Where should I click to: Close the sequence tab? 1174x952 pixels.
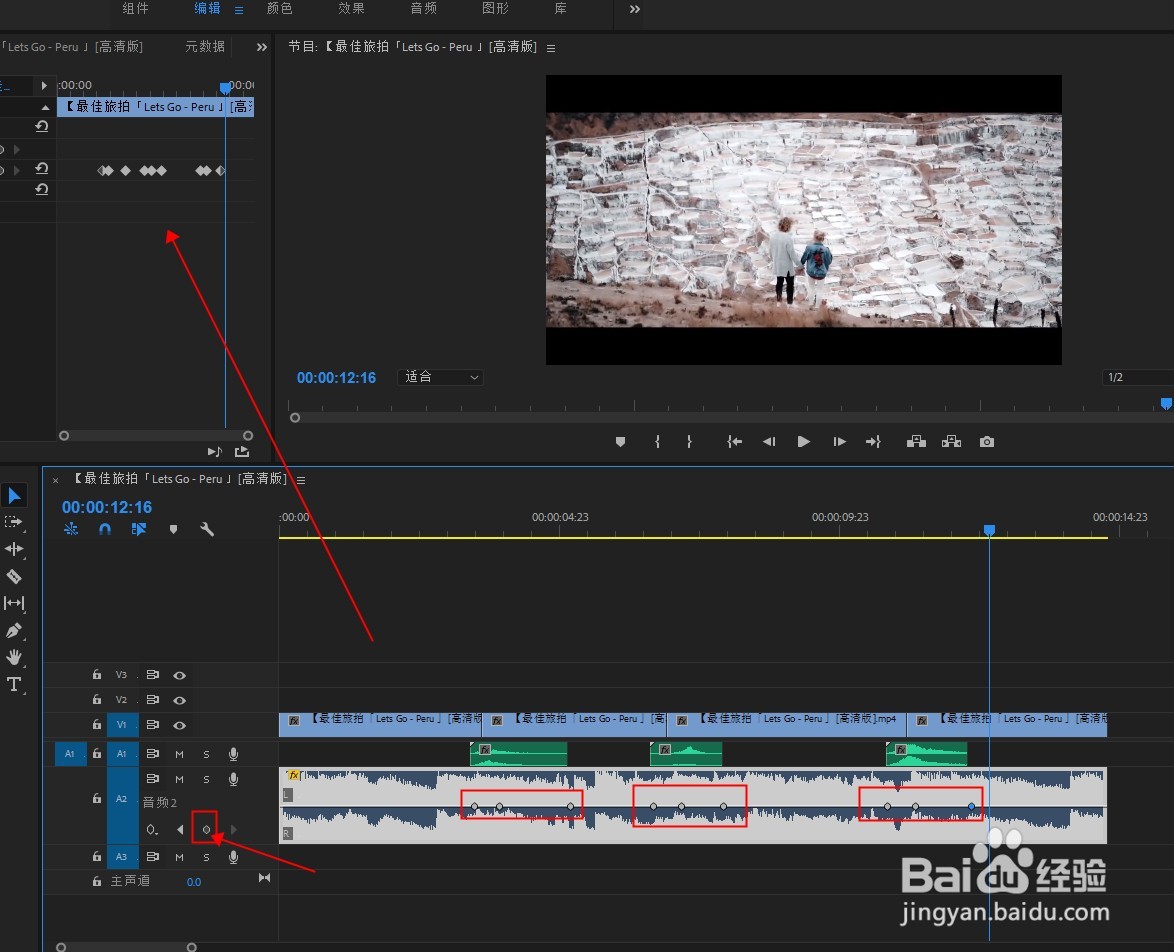[55, 480]
